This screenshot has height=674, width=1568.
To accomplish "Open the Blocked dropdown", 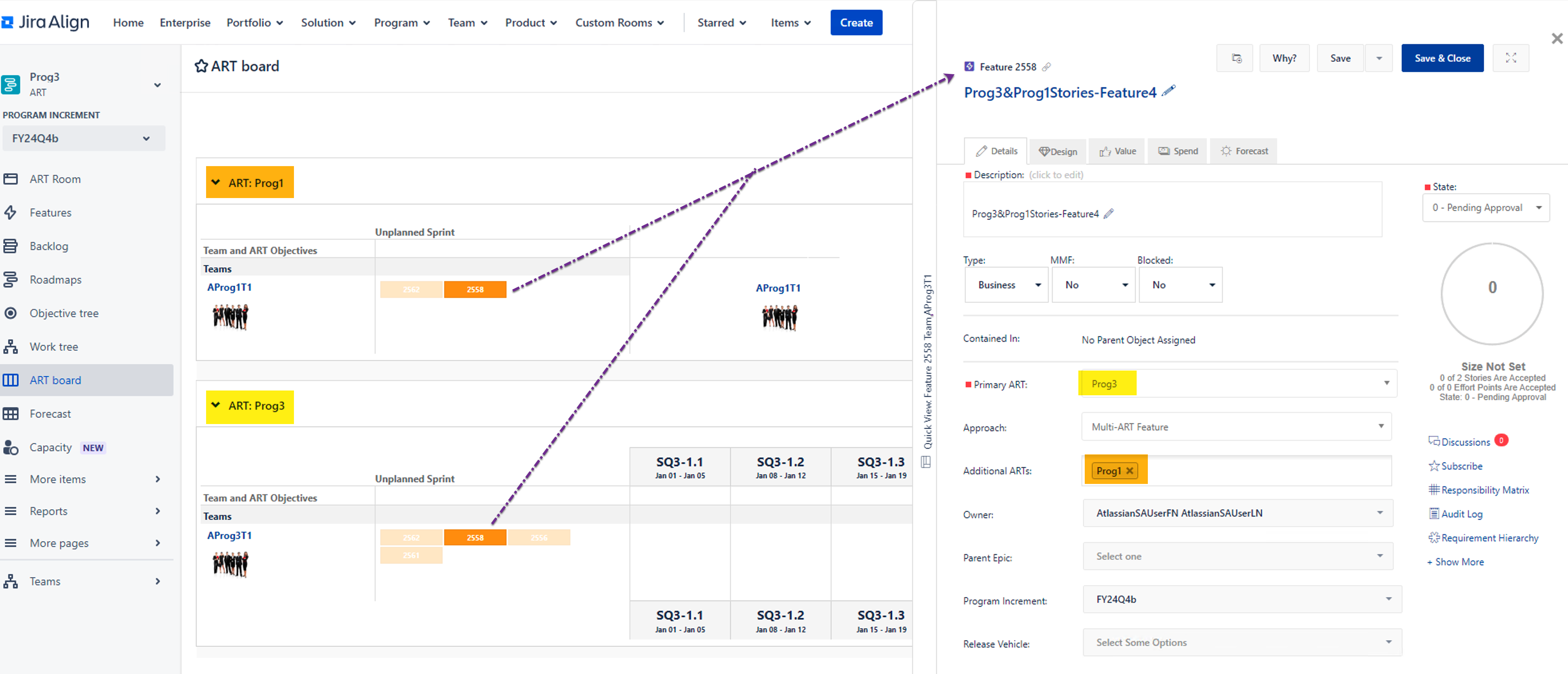I will 1180,285.
